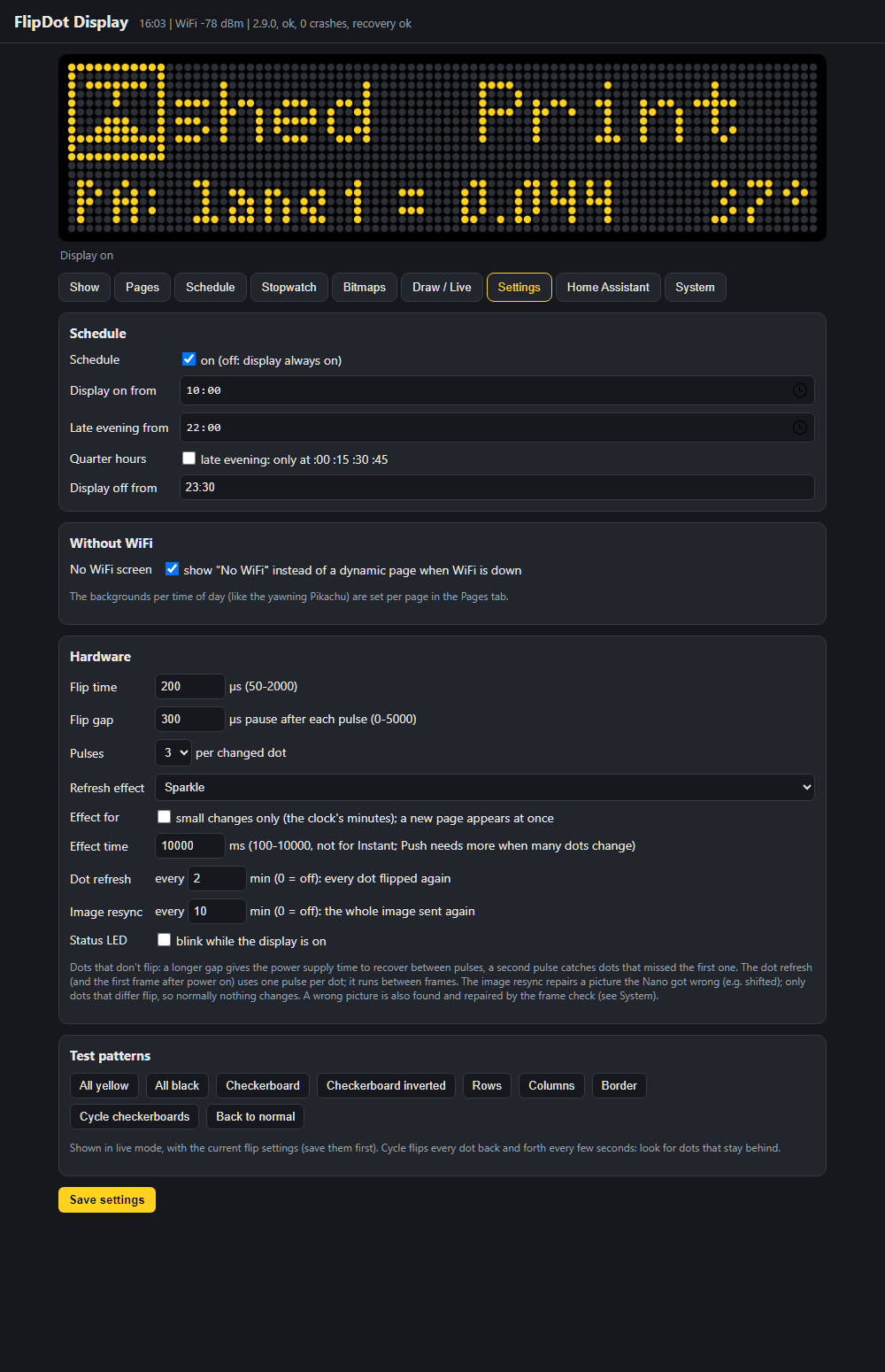
Task: Open the Home Assistant tab
Action: coord(608,287)
